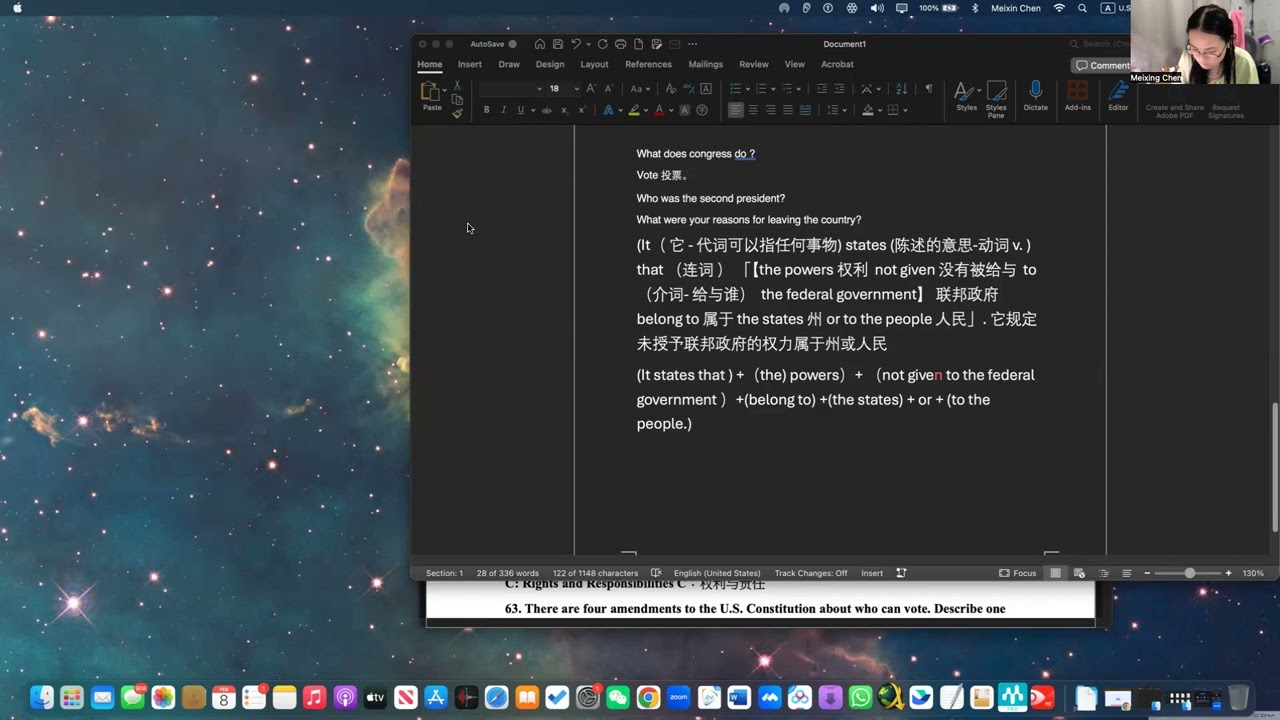Click the WeChat icon in Dock
The height and width of the screenshot is (720, 1280).
[x=618, y=697]
